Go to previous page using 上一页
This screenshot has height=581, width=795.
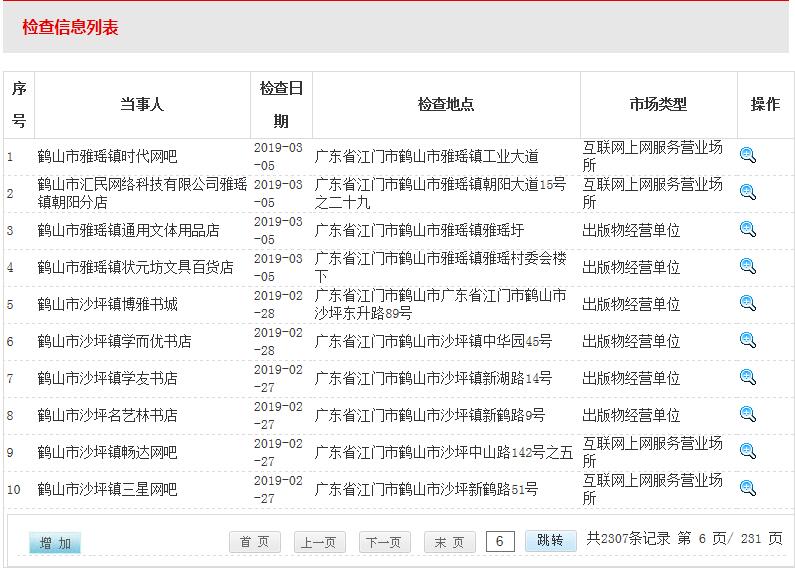click(x=320, y=542)
